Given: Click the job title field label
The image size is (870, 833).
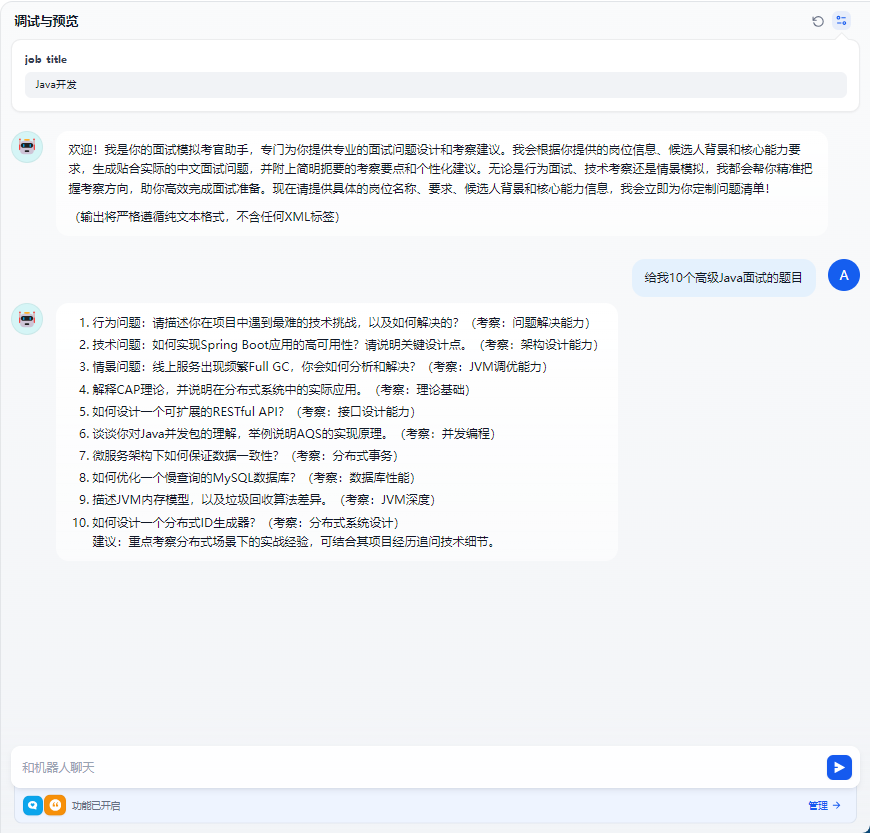Looking at the screenshot, I should [x=45, y=59].
